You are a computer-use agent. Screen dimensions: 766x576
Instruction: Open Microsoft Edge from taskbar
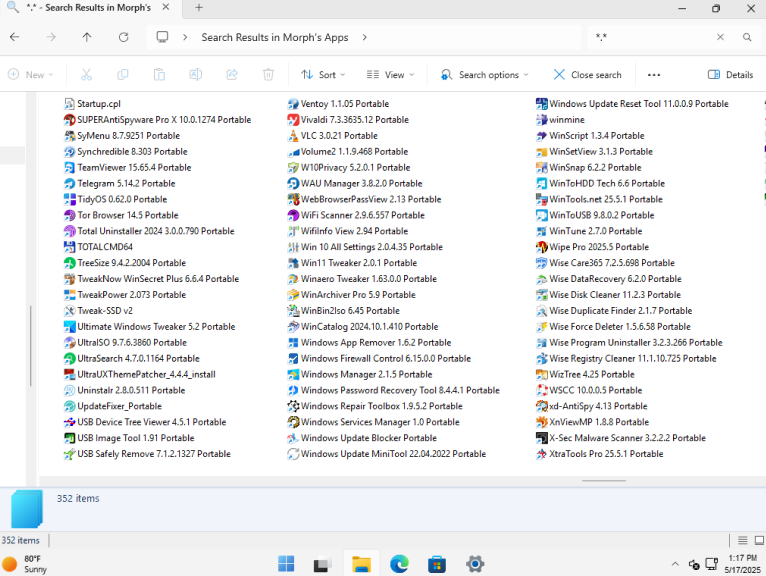tap(400, 564)
